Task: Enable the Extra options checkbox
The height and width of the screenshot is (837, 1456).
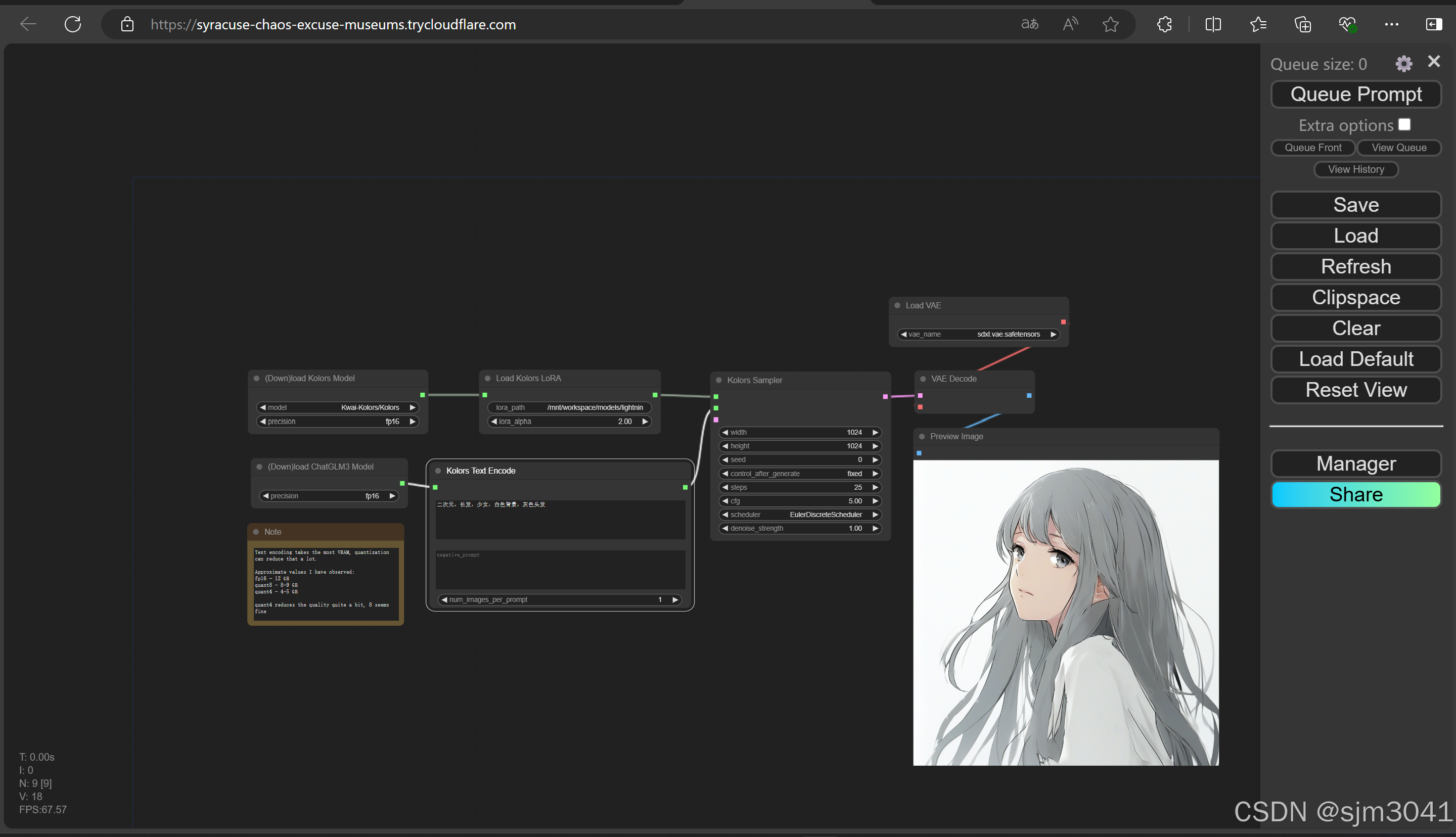Action: tap(1404, 124)
